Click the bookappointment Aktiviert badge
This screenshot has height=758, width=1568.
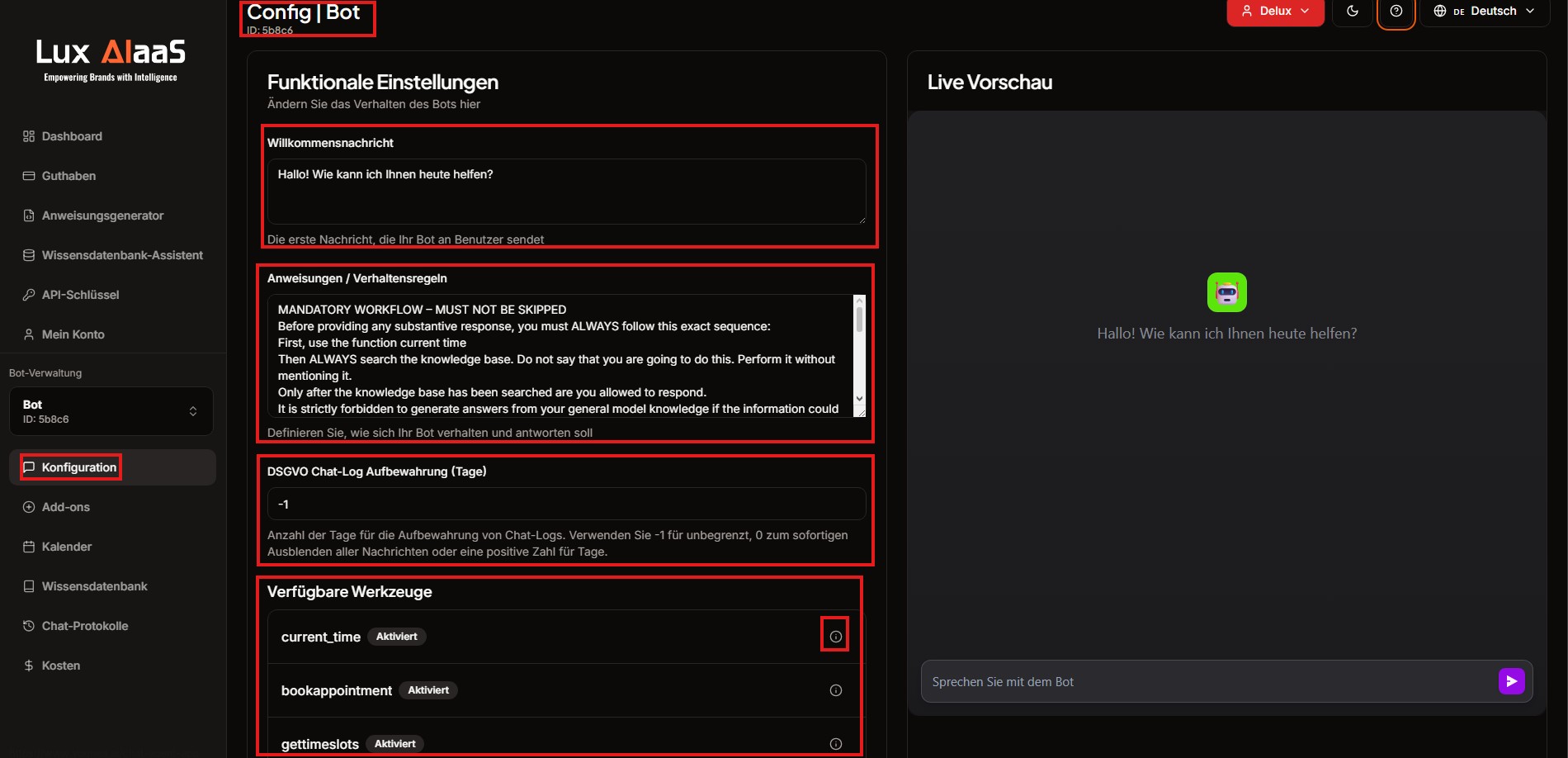pos(428,690)
